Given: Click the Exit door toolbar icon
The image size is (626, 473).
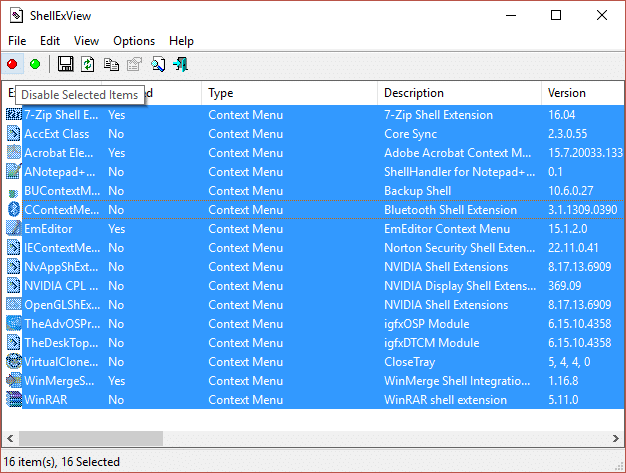Looking at the screenshot, I should [181, 64].
